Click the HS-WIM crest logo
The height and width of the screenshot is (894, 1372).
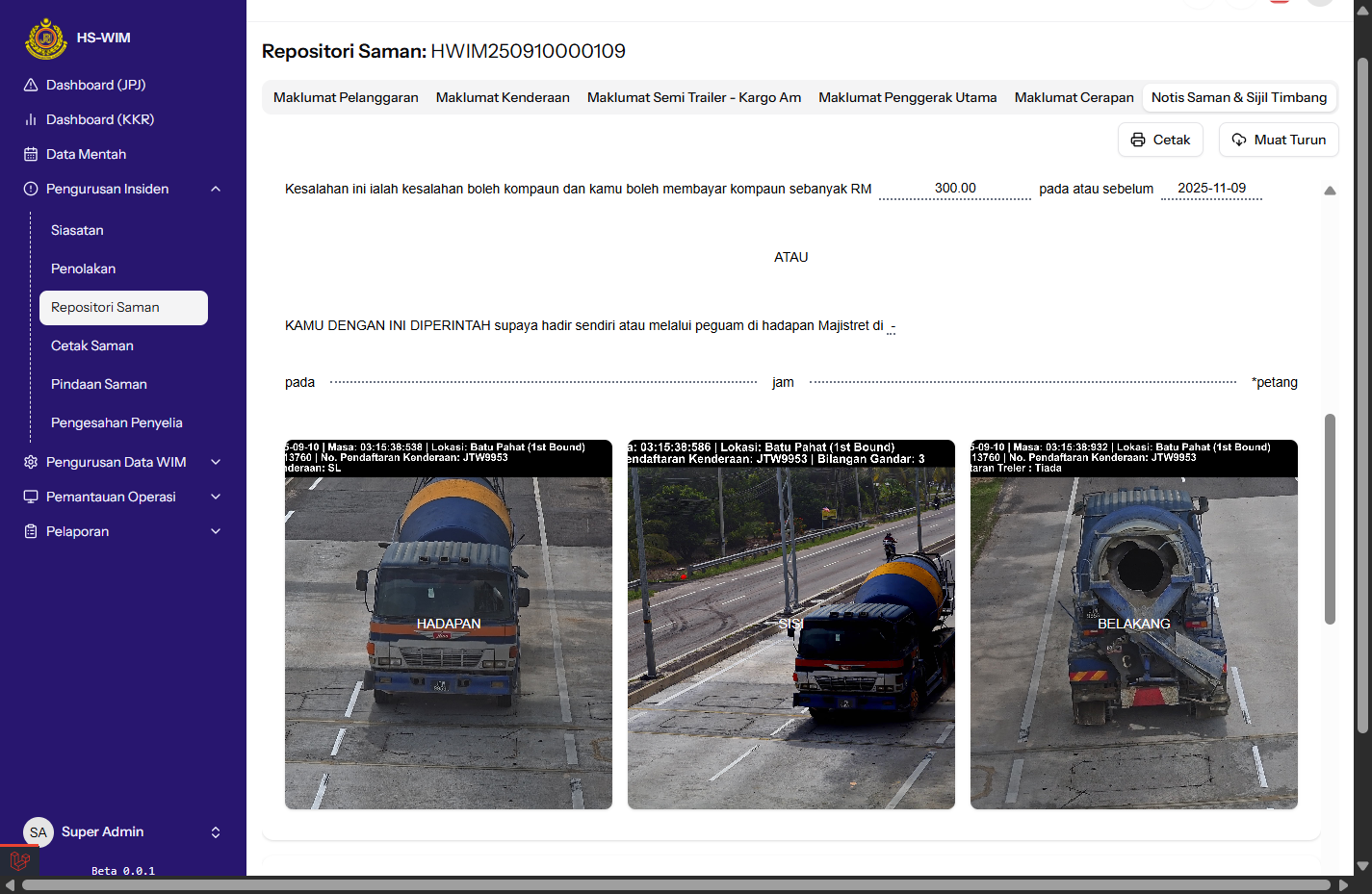[x=45, y=38]
